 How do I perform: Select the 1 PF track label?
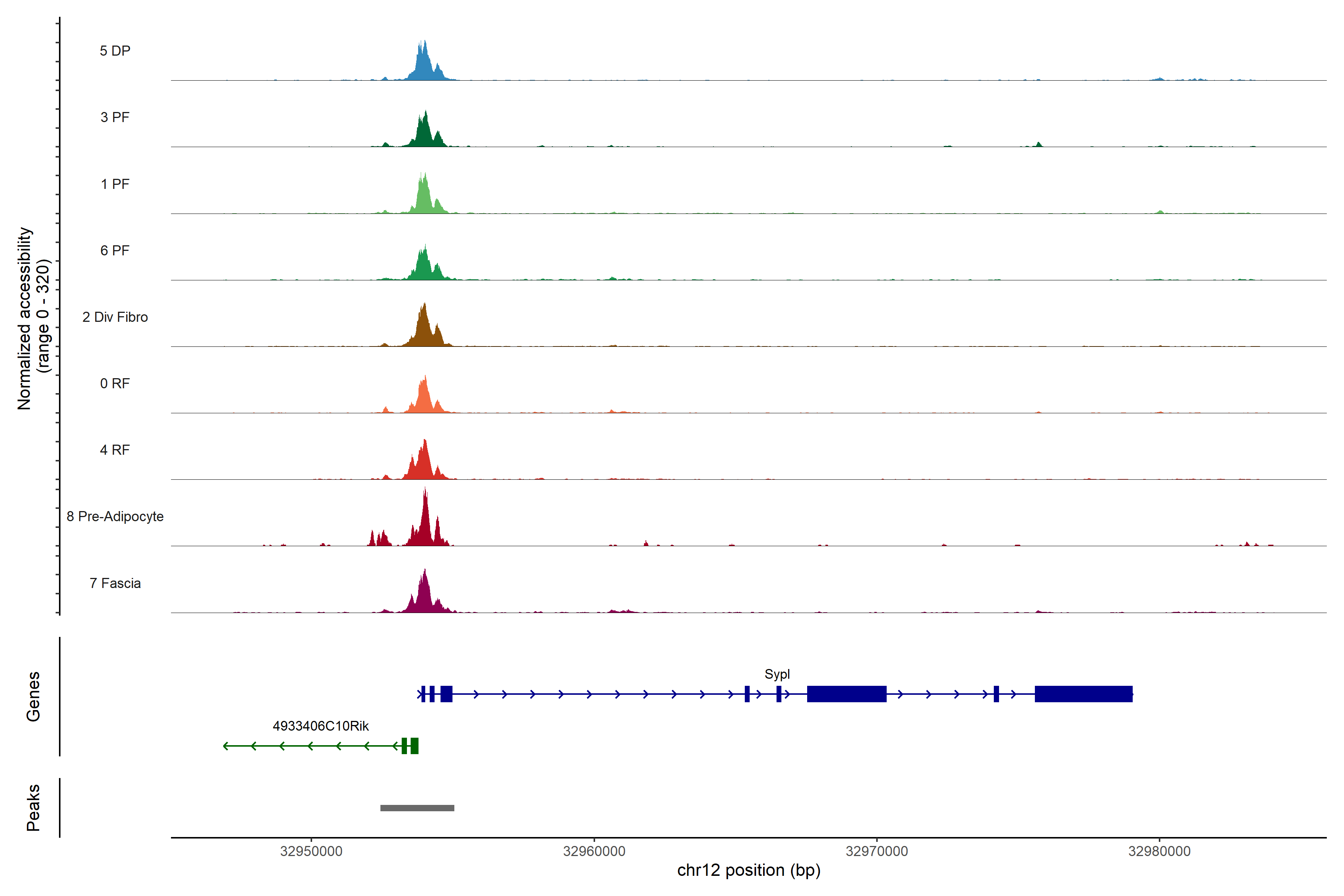(x=115, y=184)
